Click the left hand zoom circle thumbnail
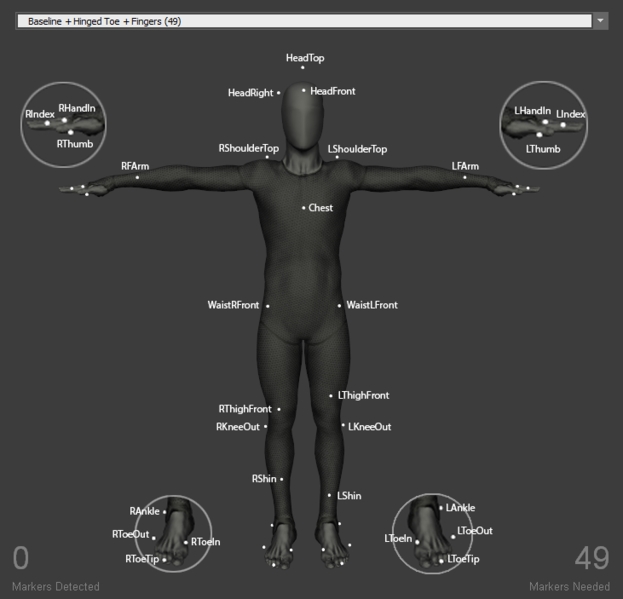The image size is (623, 599). (545, 124)
